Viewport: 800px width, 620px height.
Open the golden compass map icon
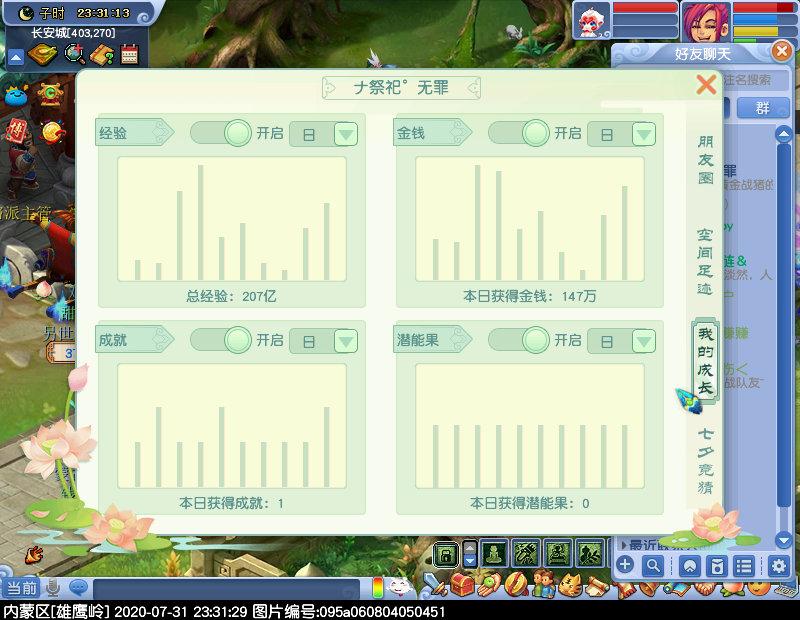(42, 55)
